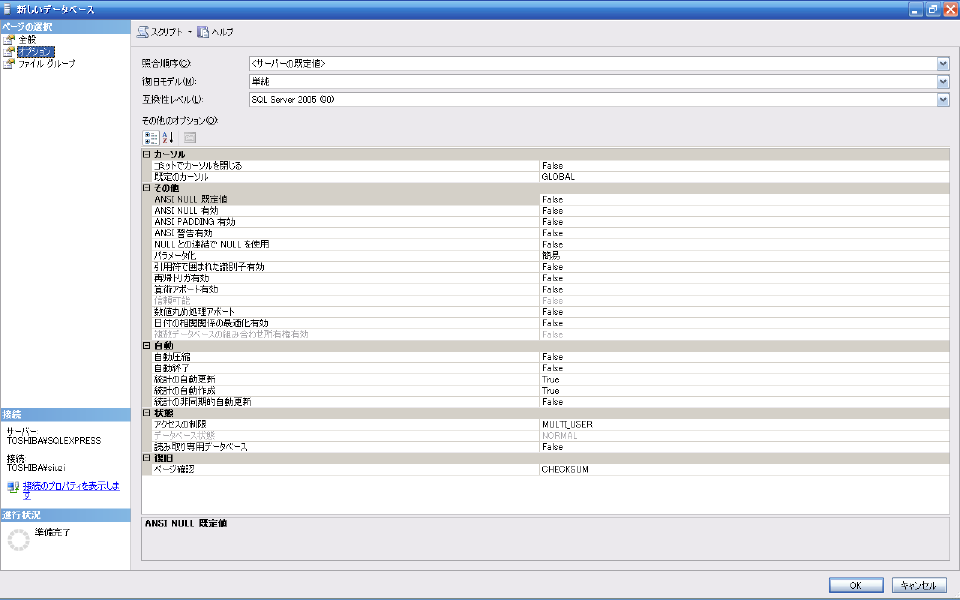This screenshot has width=960, height=600.
Task: Select the ANSI 警告有効 property
Action: pos(550,233)
